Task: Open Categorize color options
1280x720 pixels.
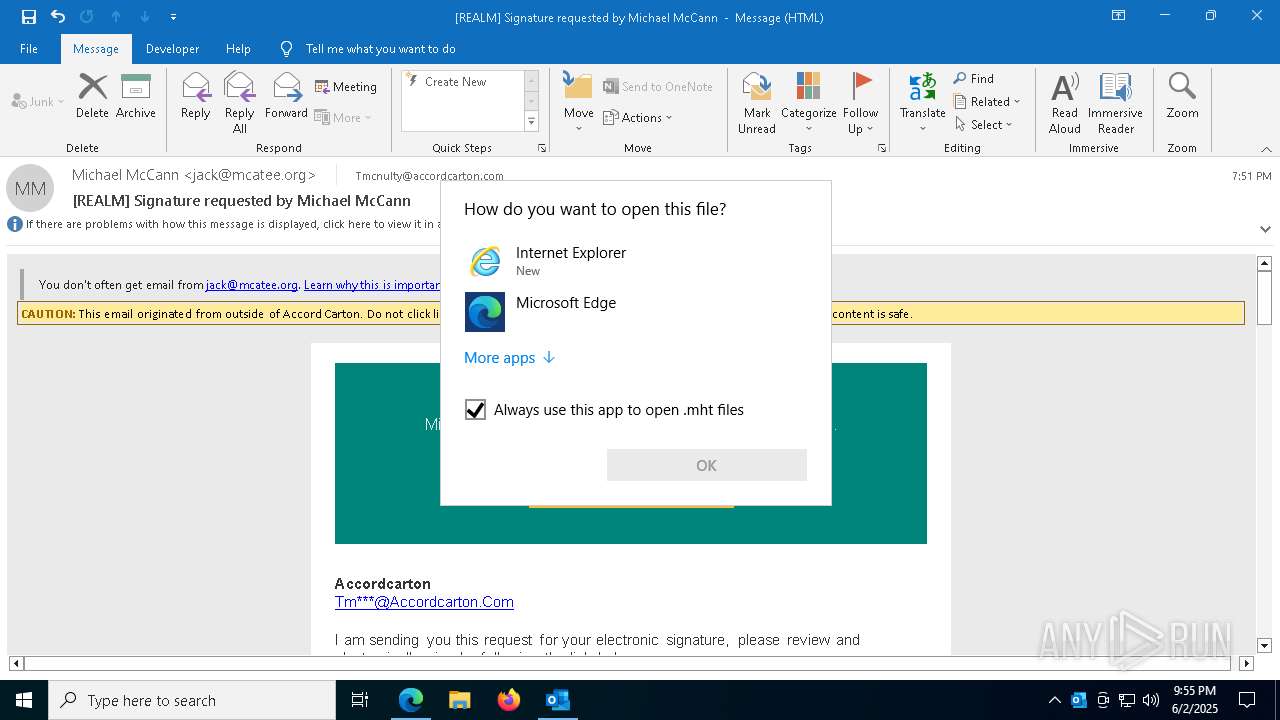Action: (808, 102)
